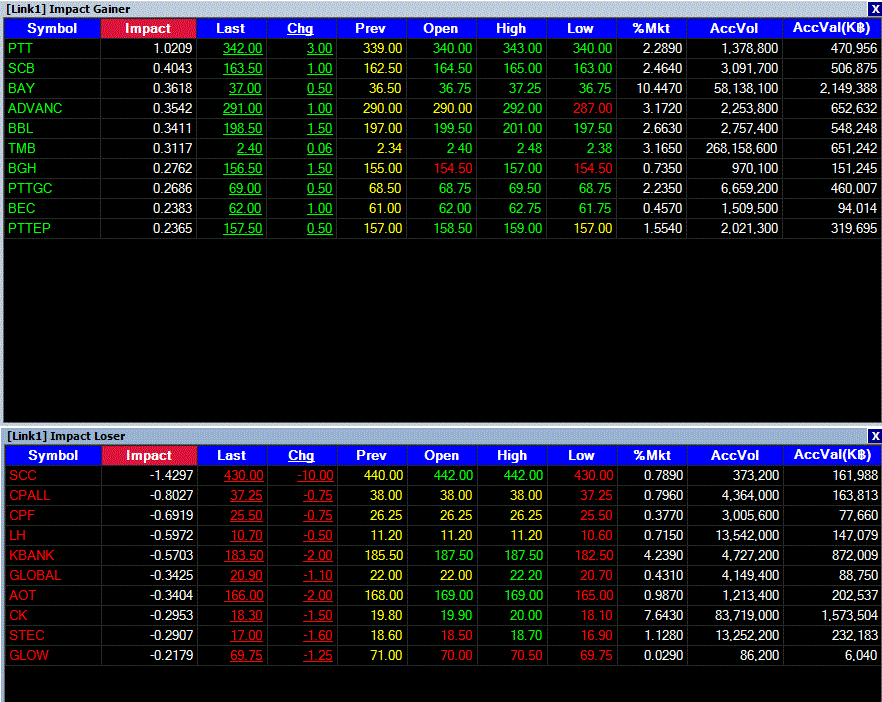Close the Impact Loser panel
This screenshot has height=702, width=882.
[875, 436]
